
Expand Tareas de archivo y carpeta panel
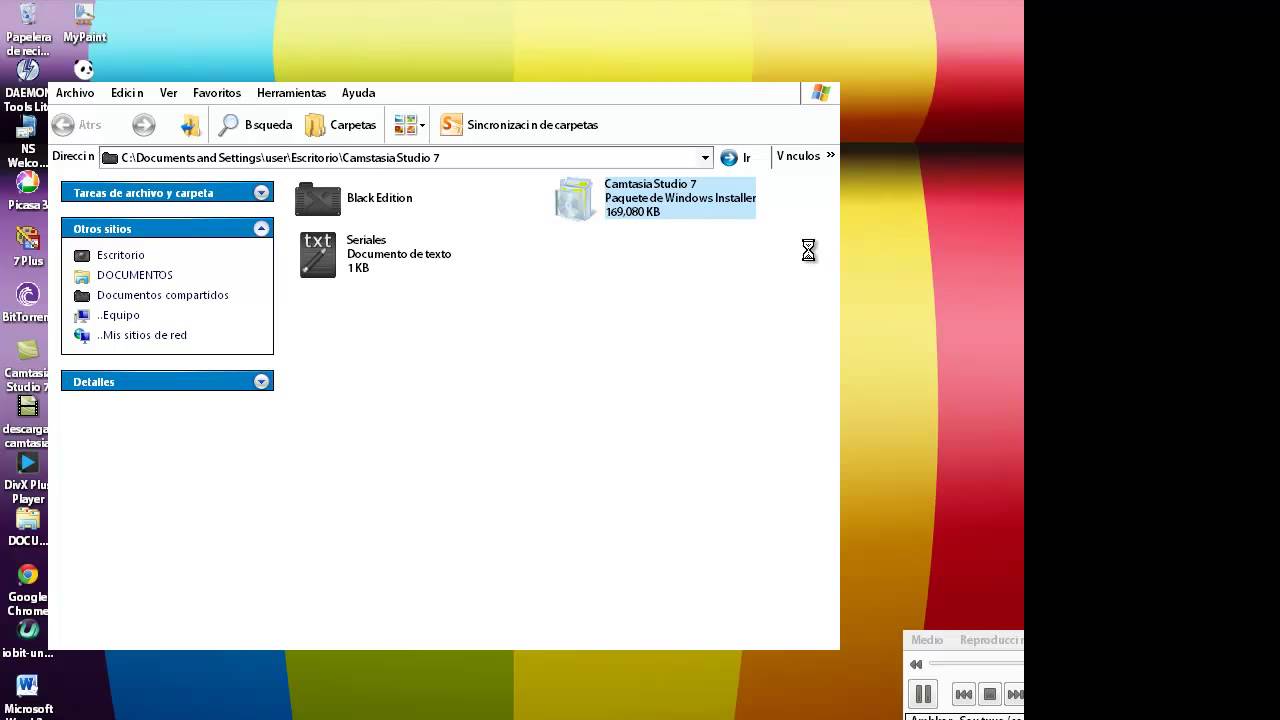click(x=167, y=192)
